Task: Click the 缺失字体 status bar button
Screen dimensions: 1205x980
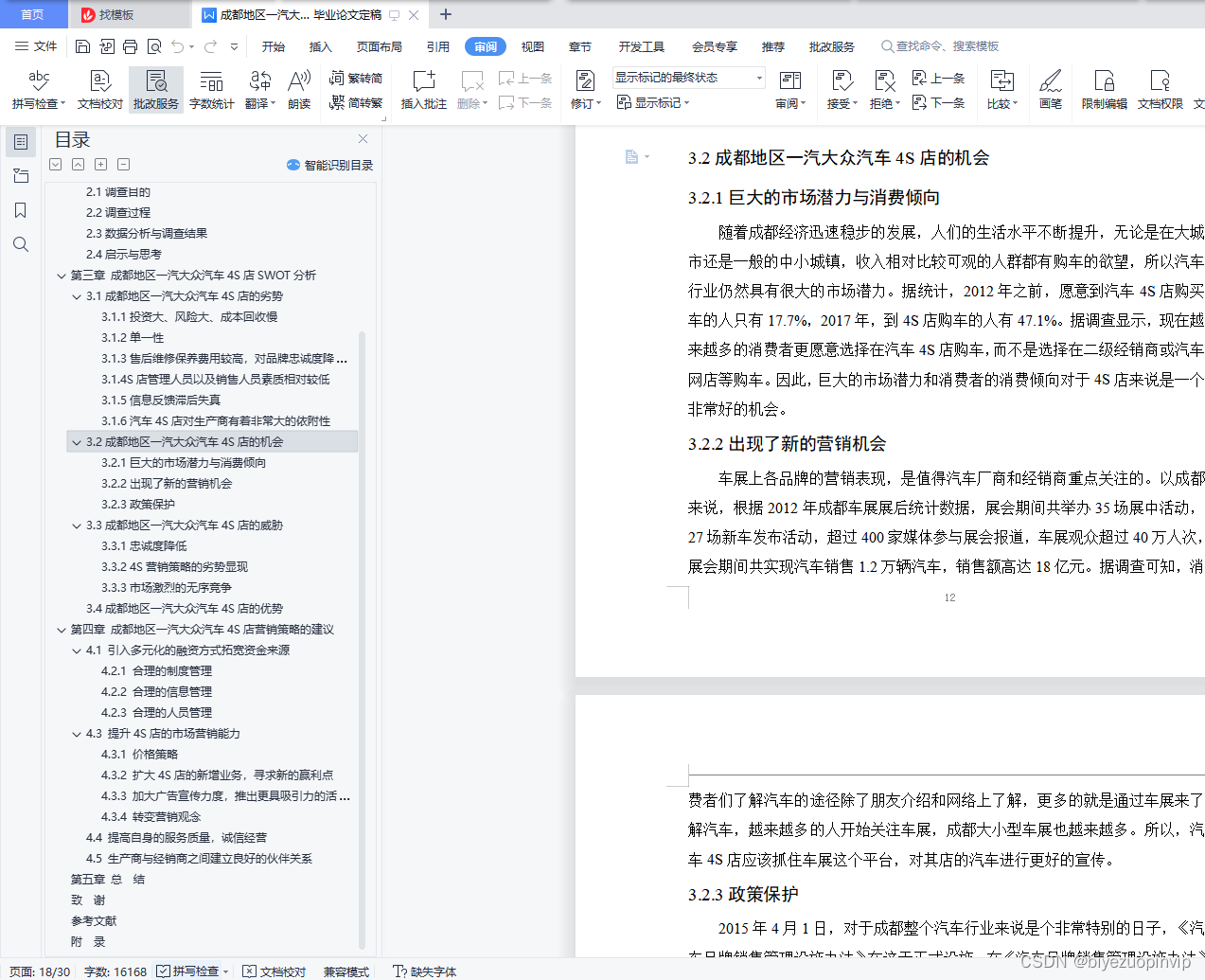Action: (425, 971)
